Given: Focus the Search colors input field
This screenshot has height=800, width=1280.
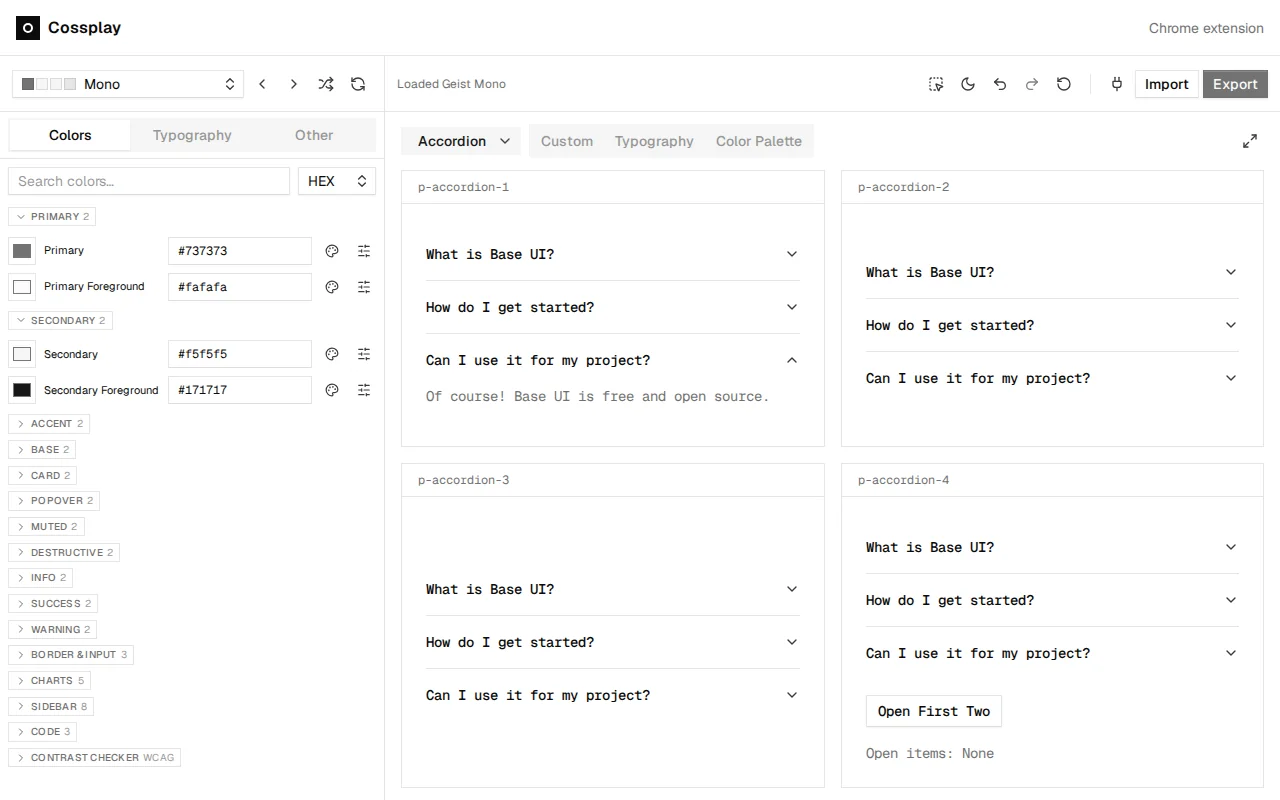Looking at the screenshot, I should point(149,181).
